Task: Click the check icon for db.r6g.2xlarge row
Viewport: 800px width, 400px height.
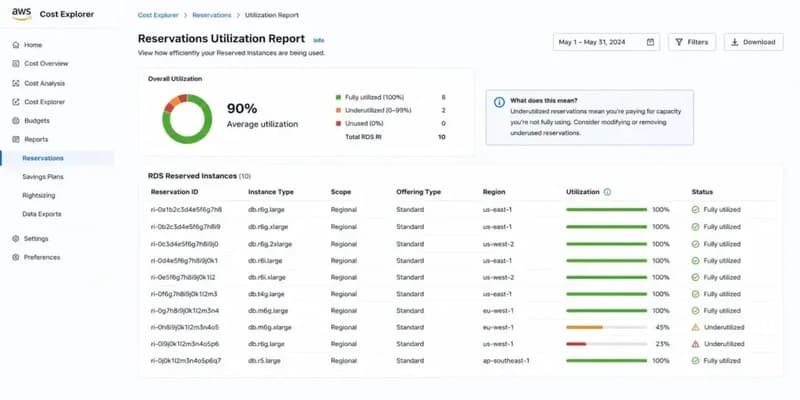Action: click(695, 244)
